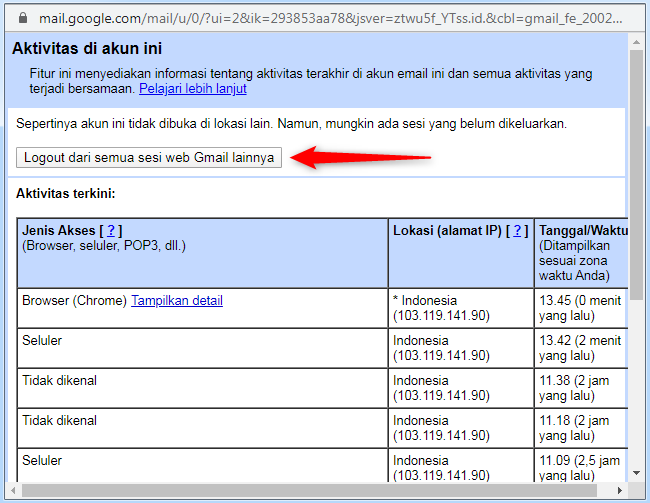Click the Seluler cell in the 13.42 row
Screen dimensions: 650x503
[203, 348]
